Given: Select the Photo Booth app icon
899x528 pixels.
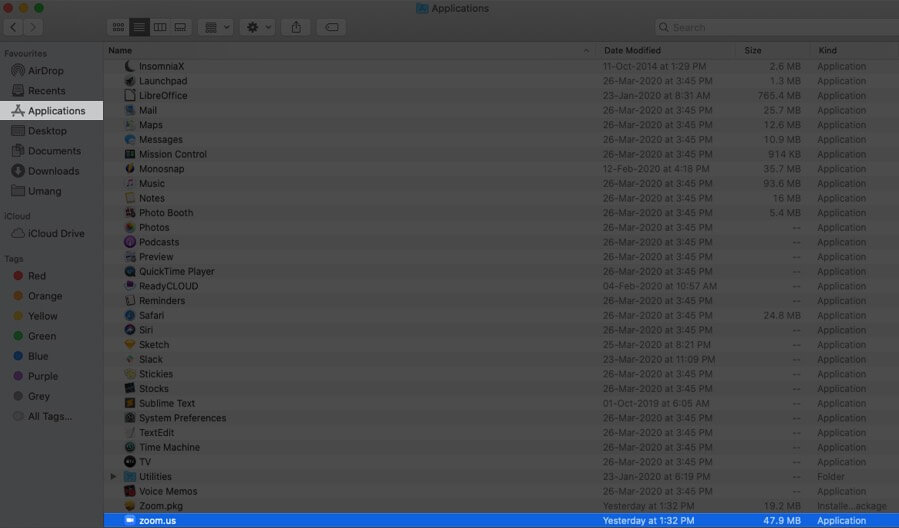Looking at the screenshot, I should 130,213.
